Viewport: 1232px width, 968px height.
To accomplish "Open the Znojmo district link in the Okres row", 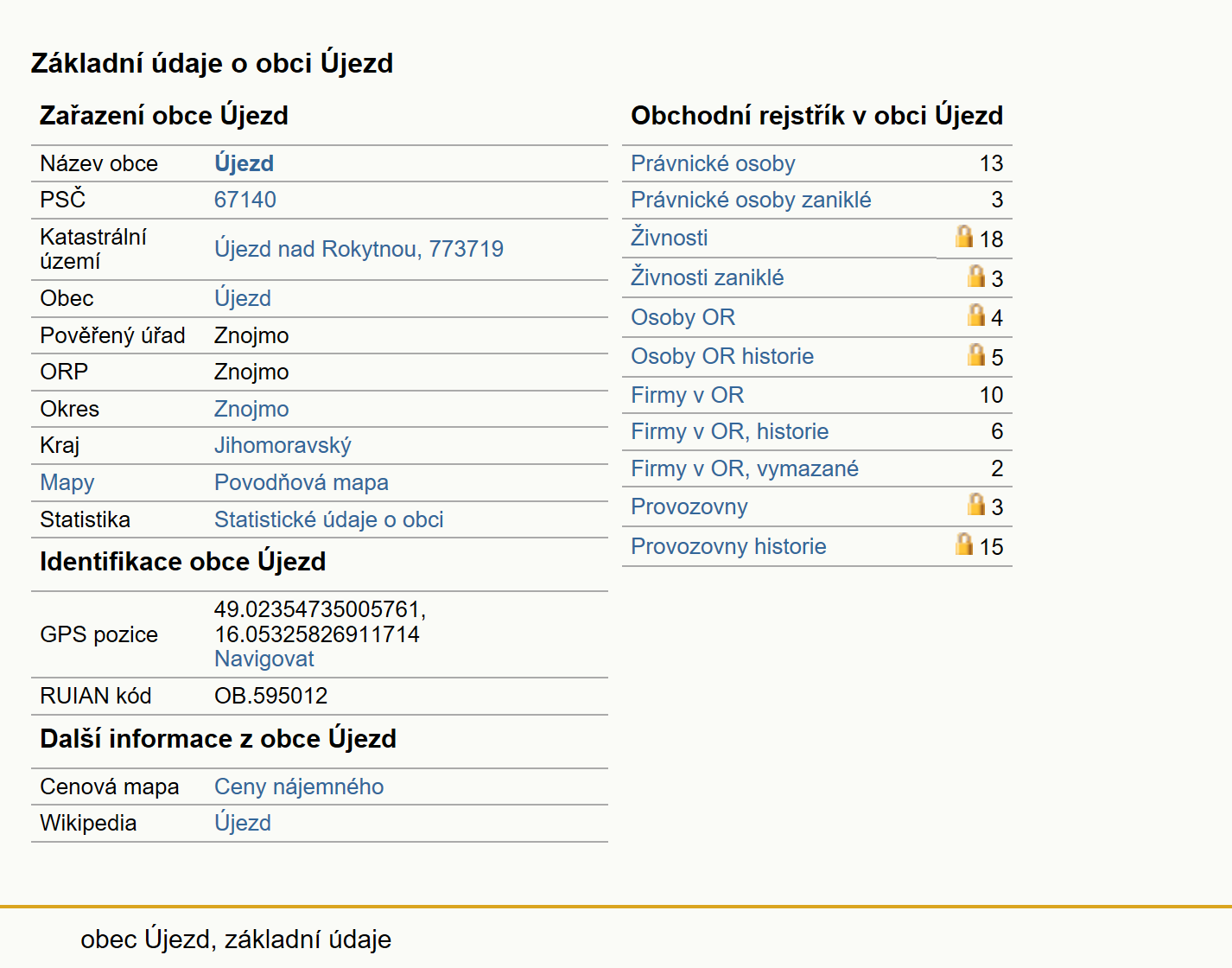I will [251, 409].
